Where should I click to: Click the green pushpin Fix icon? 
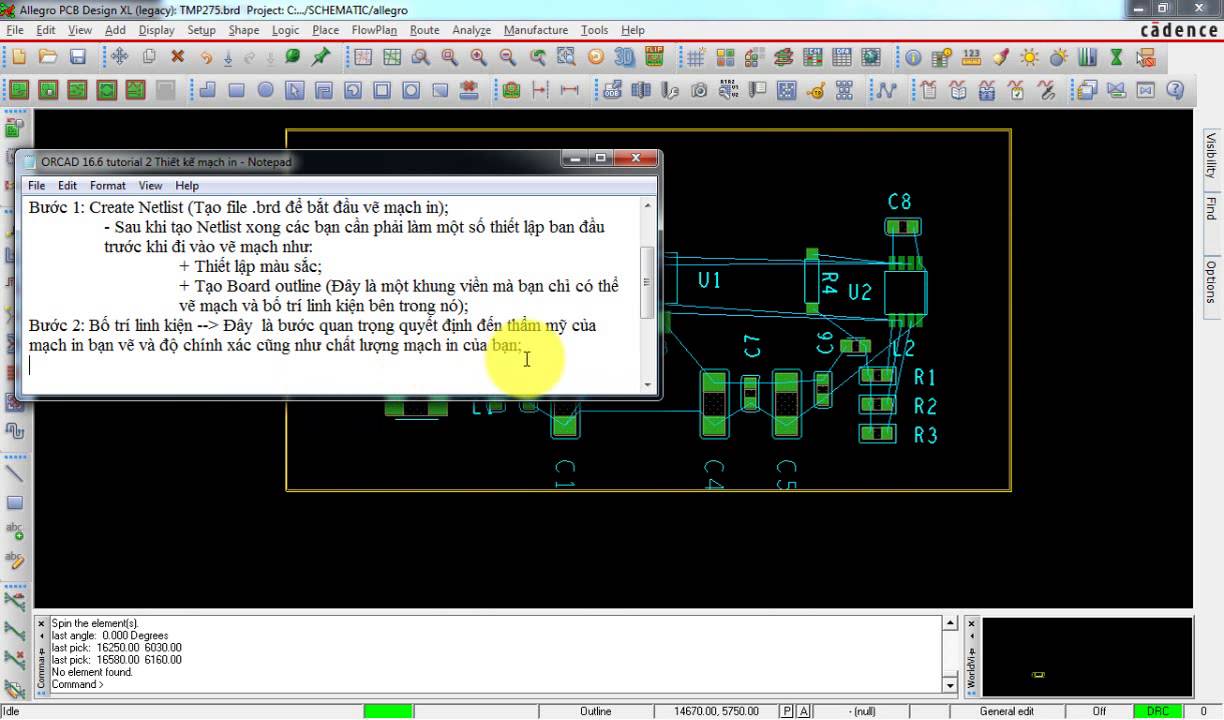point(321,57)
